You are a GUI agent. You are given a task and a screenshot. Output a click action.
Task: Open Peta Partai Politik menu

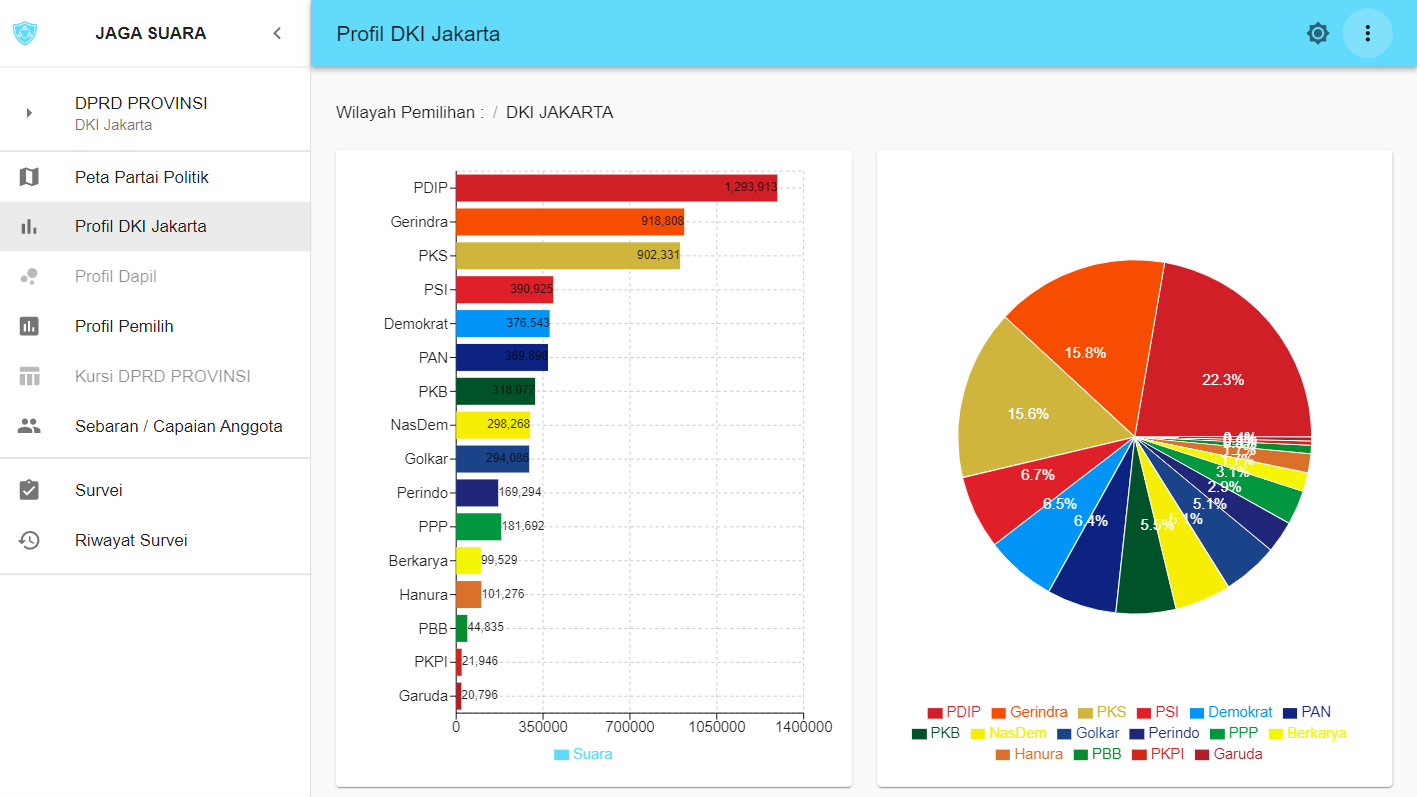click(155, 177)
